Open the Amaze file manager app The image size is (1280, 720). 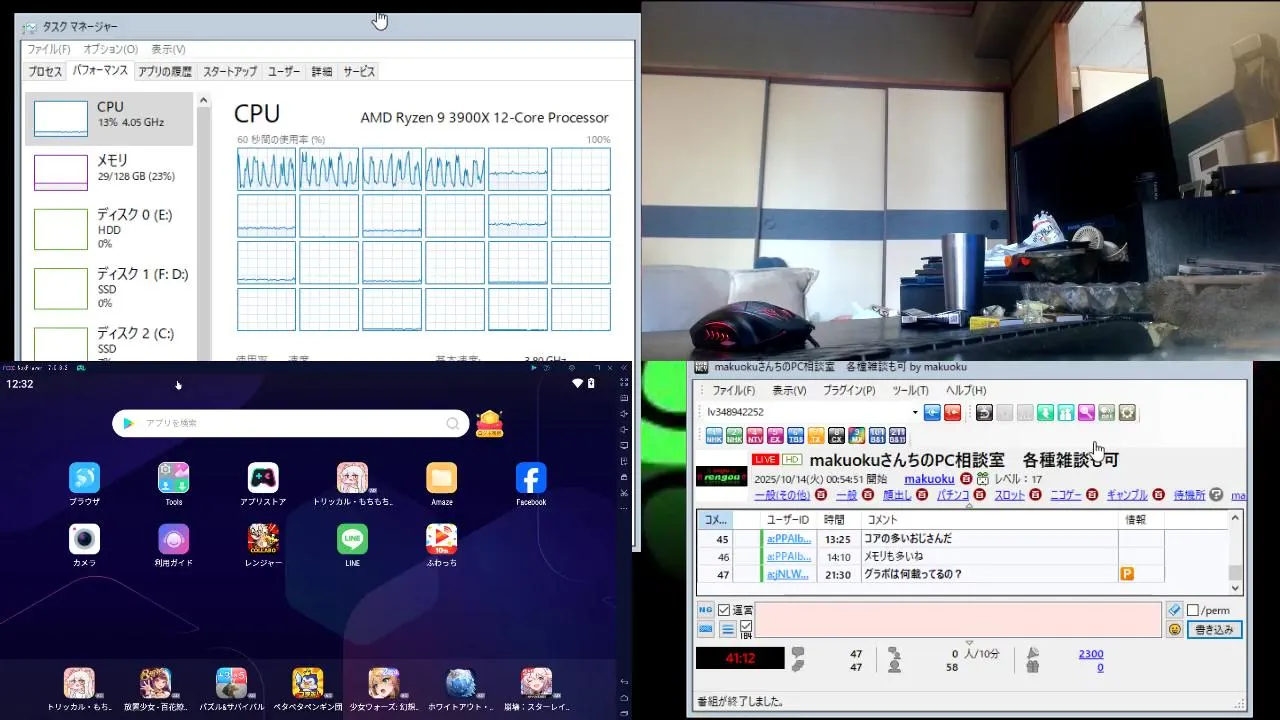point(441,478)
